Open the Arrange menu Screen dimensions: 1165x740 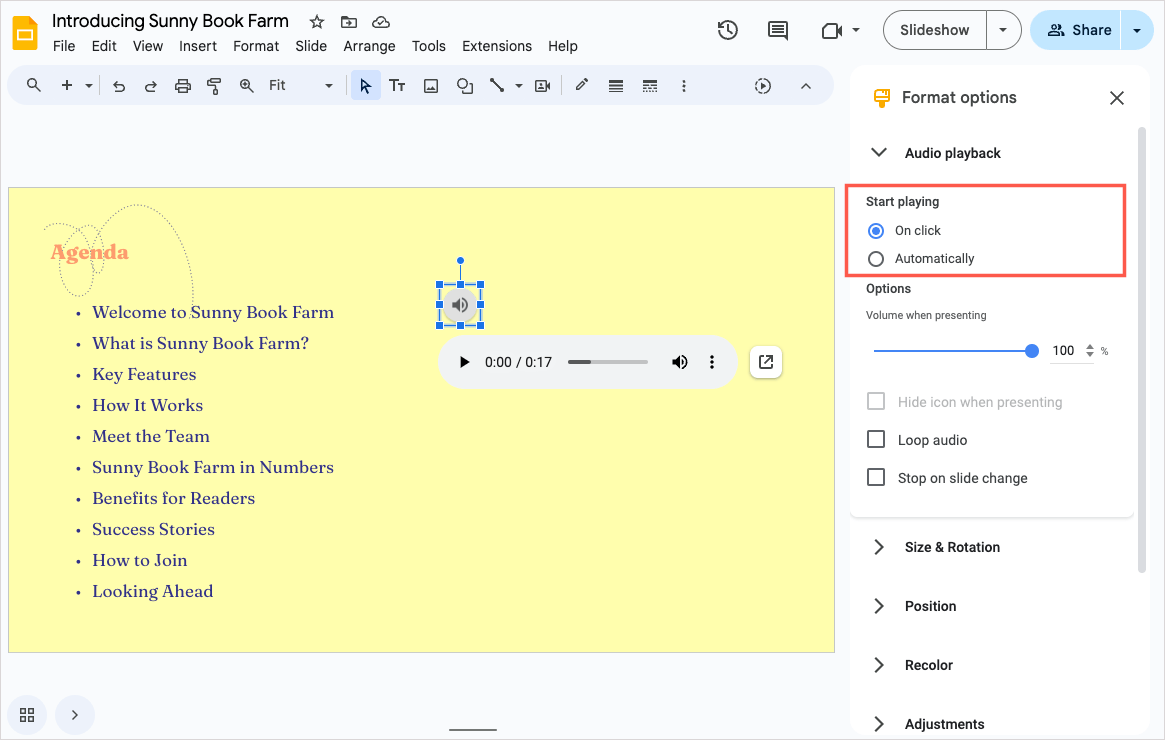[369, 46]
